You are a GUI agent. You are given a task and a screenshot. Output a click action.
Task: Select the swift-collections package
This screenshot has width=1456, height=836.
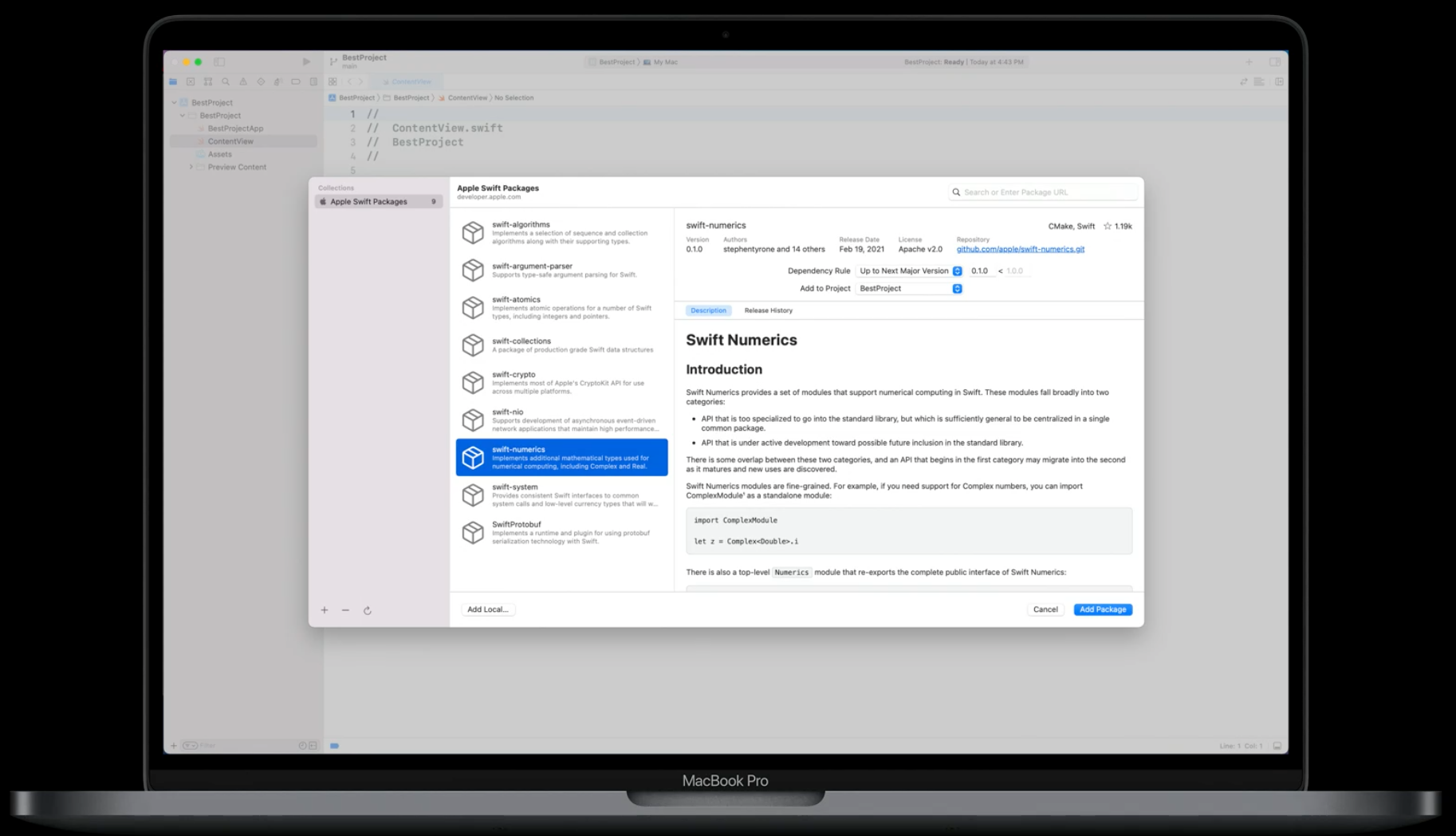click(562, 345)
